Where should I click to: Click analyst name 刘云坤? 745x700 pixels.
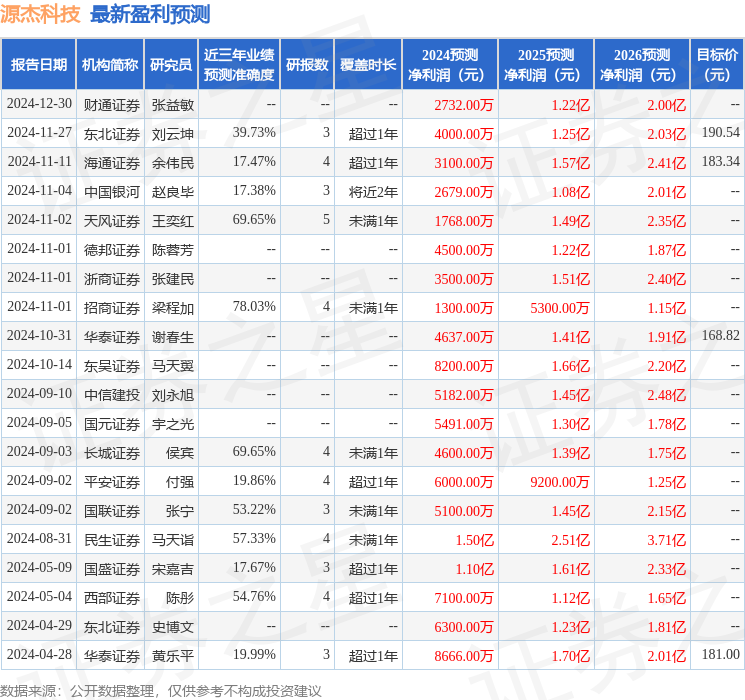click(x=173, y=134)
